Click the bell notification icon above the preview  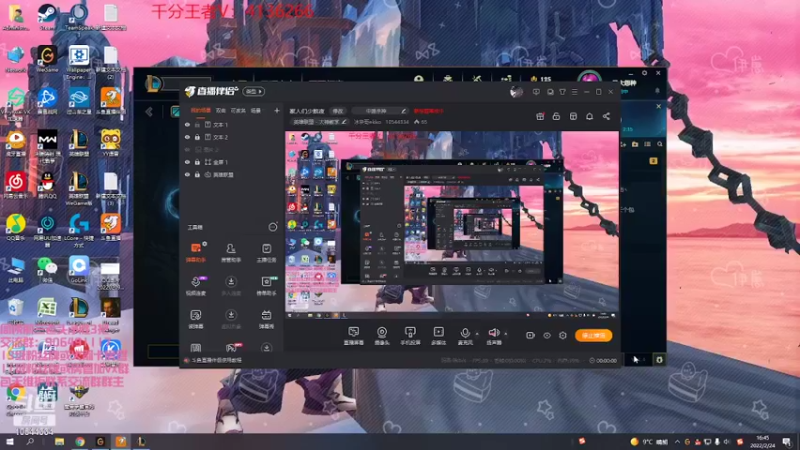pyautogui.click(x=589, y=116)
